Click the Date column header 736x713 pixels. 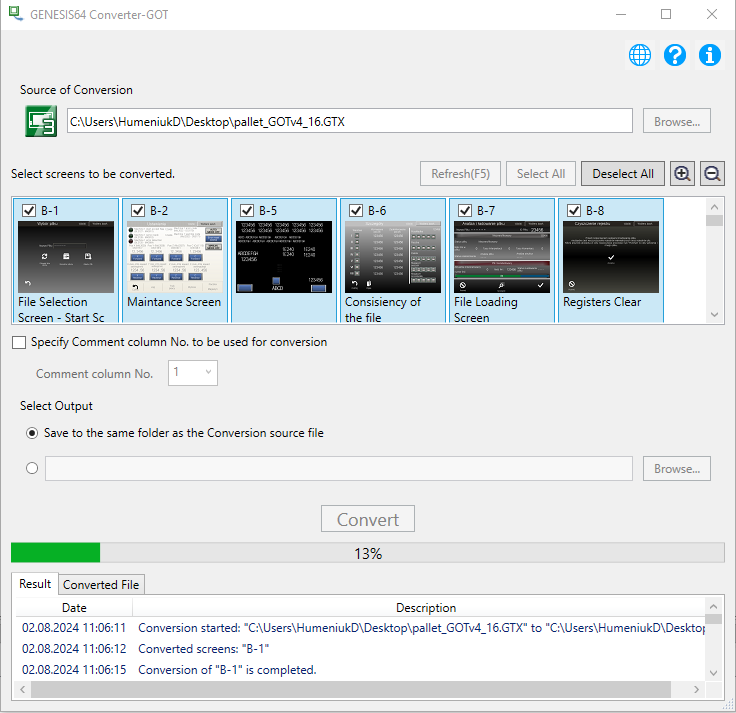point(74,608)
